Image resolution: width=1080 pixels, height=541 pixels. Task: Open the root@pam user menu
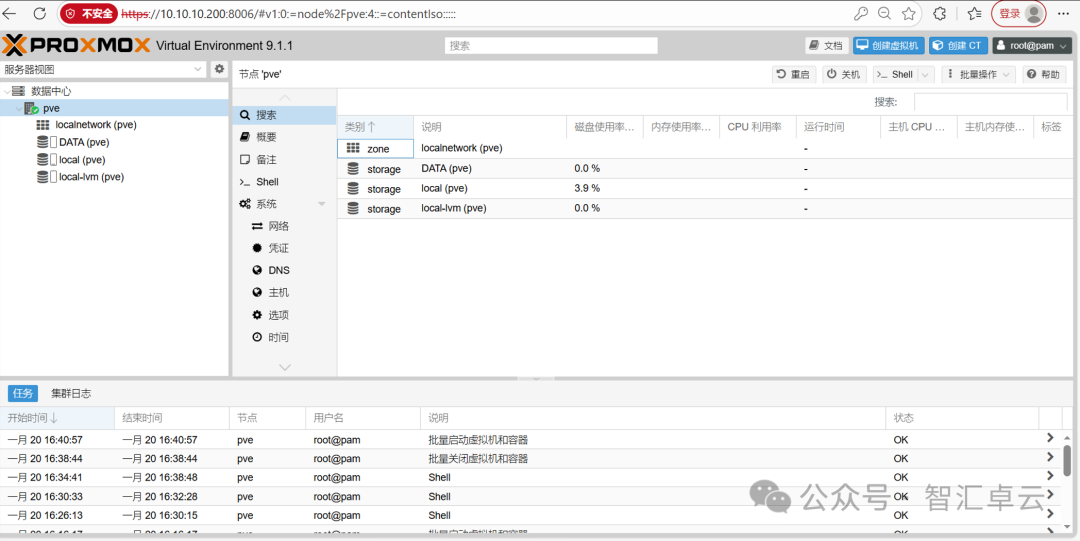click(1032, 45)
